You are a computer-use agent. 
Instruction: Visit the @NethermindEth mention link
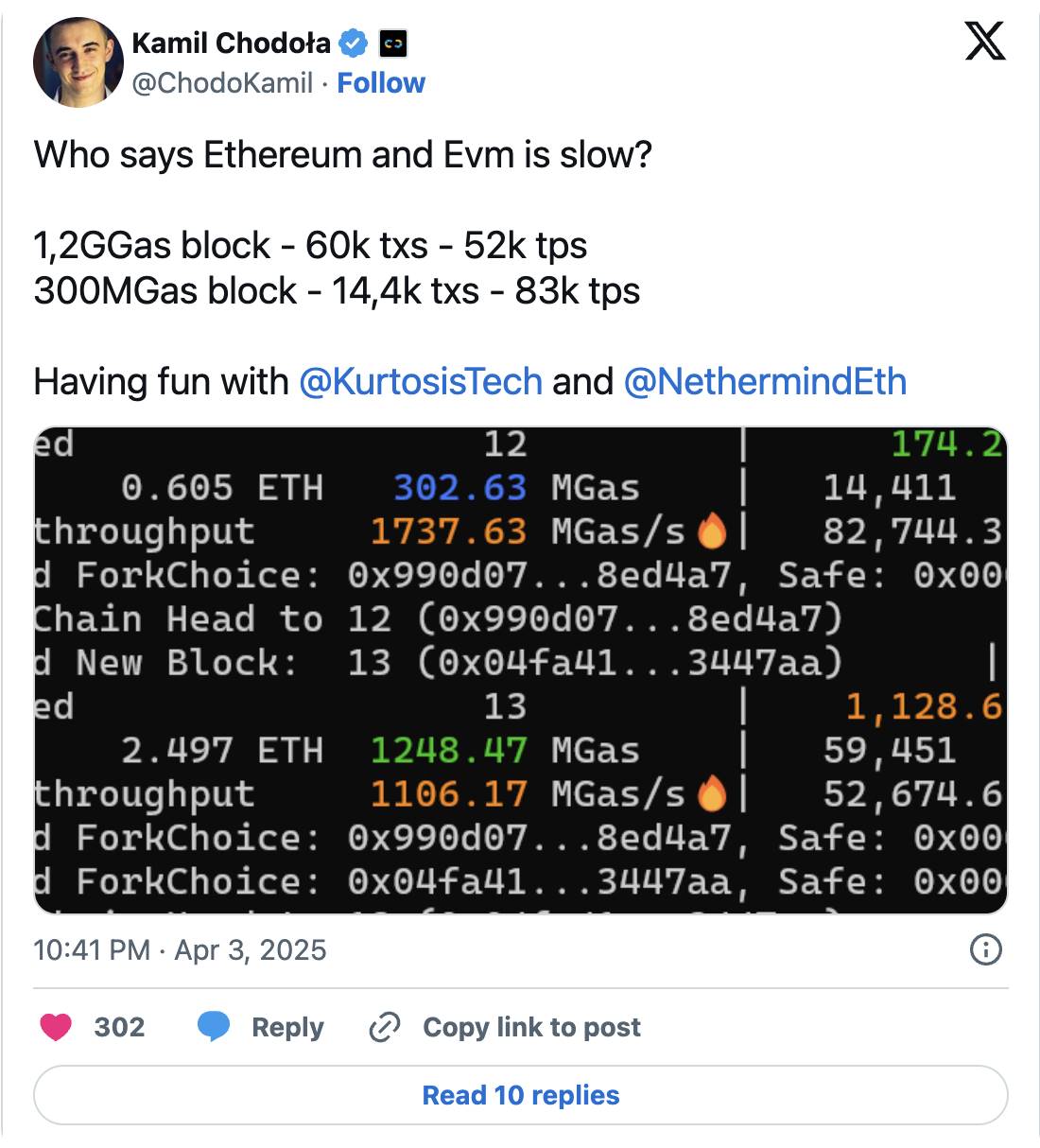click(x=765, y=382)
